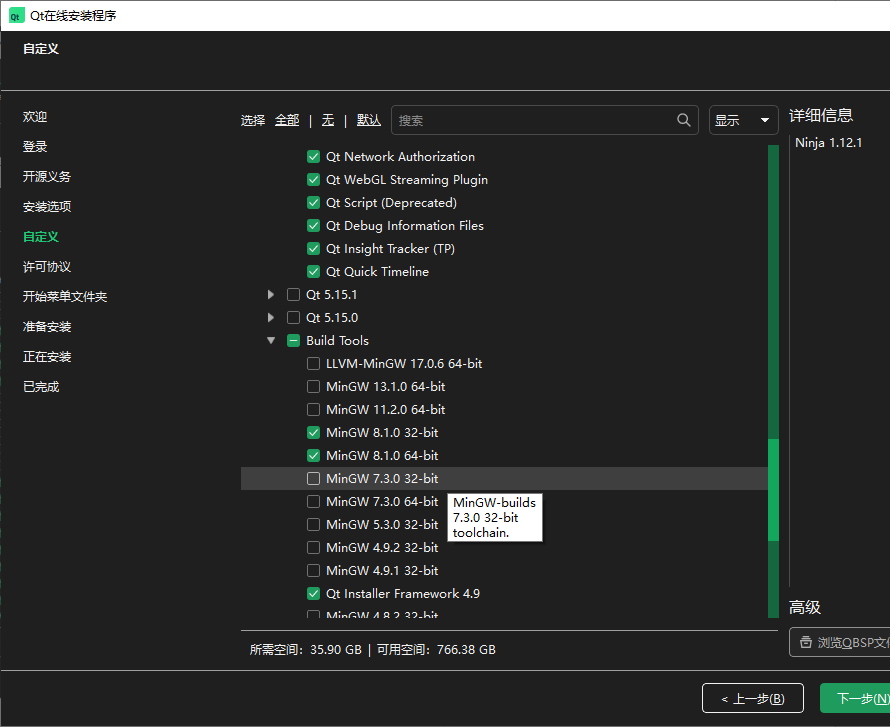Check MinGW 4.9.1 32-bit

(x=313, y=570)
